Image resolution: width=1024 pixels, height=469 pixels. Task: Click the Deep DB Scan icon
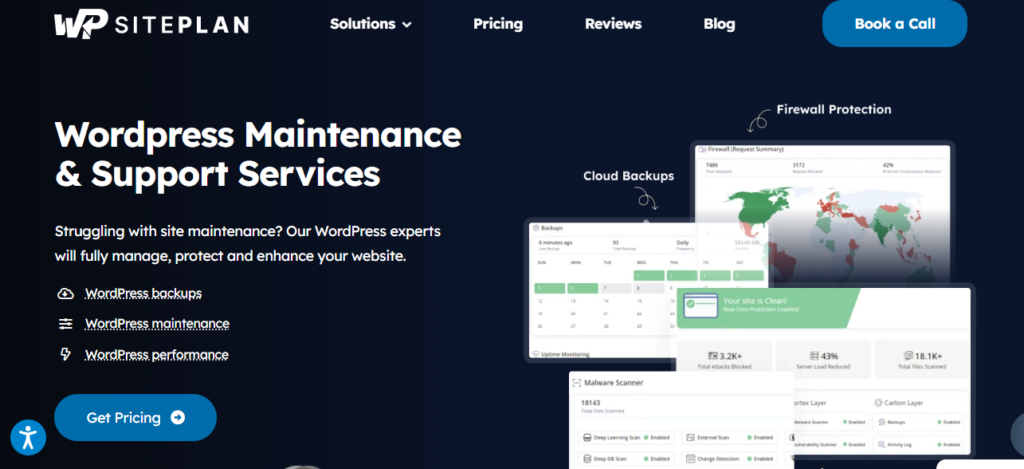tap(587, 459)
